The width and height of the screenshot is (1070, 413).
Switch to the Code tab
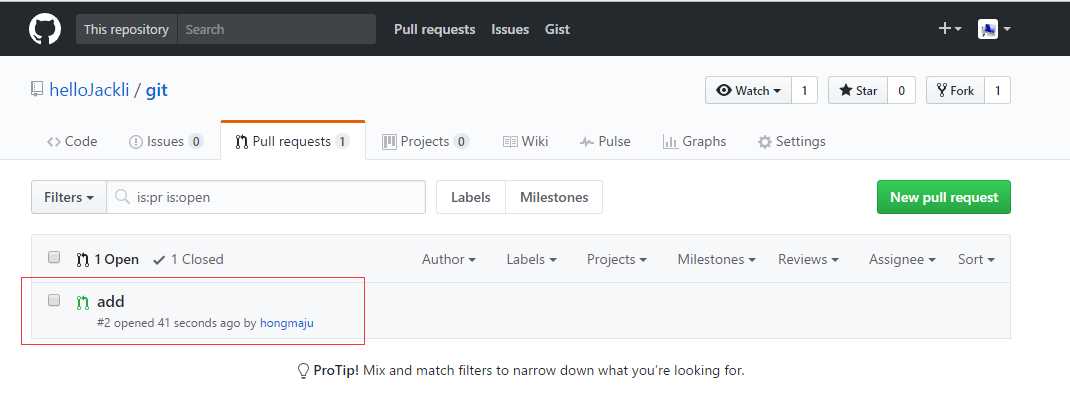72,141
